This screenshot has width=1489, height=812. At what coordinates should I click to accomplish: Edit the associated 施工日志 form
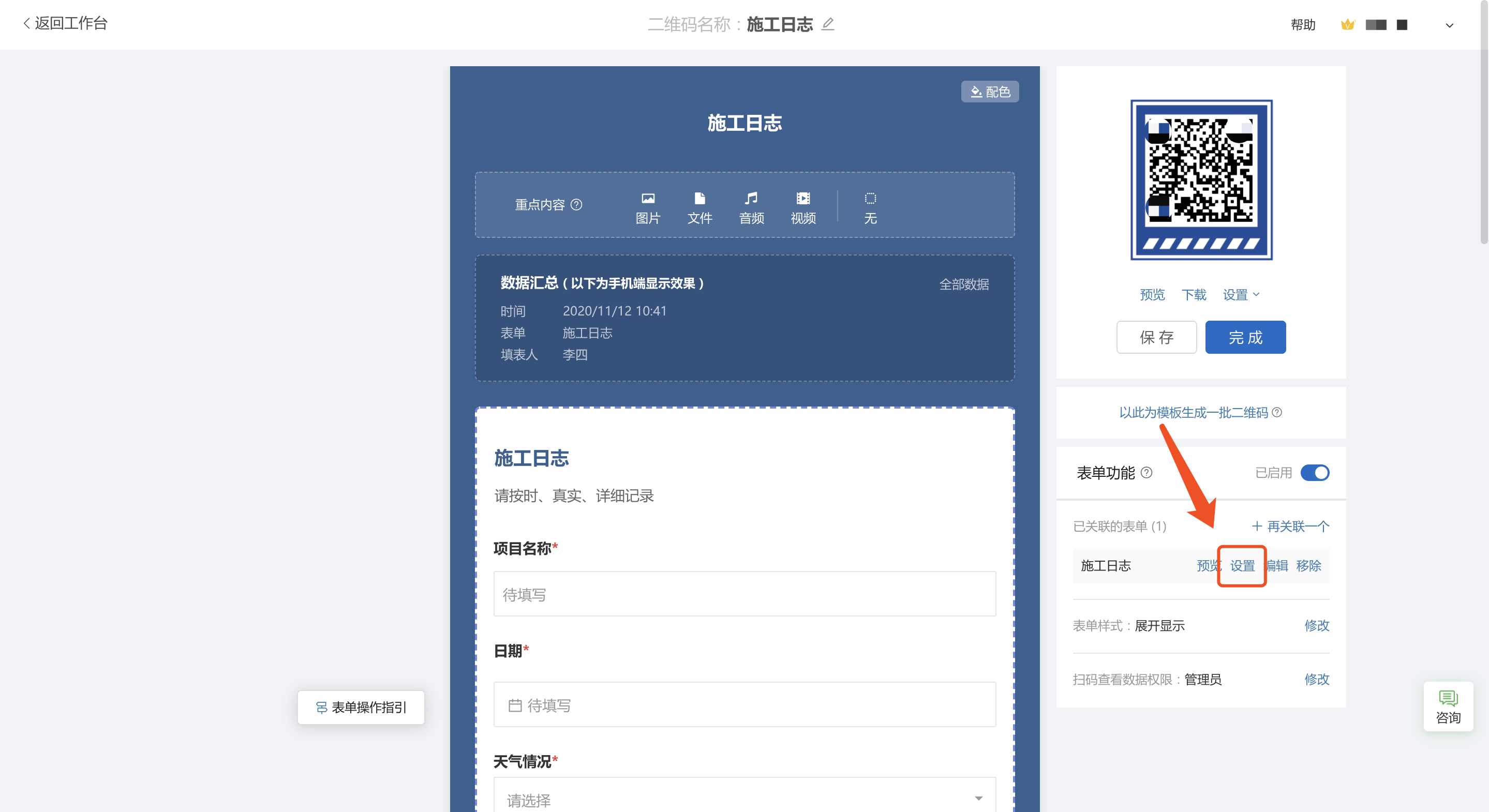click(x=1277, y=566)
